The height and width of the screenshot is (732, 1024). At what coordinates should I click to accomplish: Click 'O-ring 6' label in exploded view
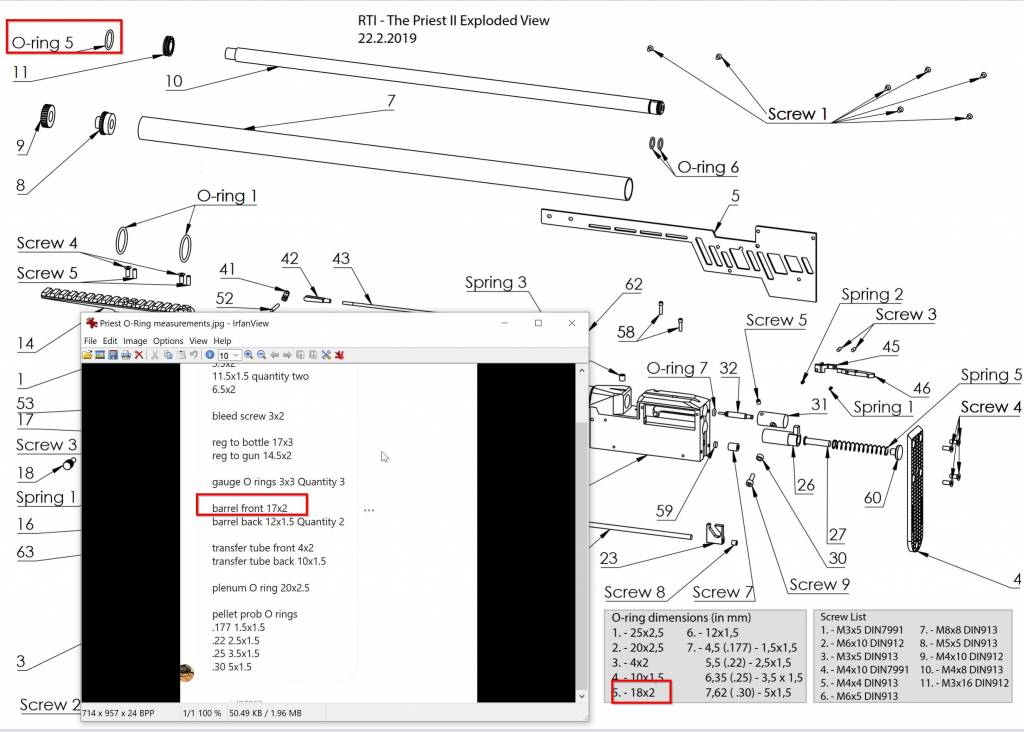coord(708,167)
